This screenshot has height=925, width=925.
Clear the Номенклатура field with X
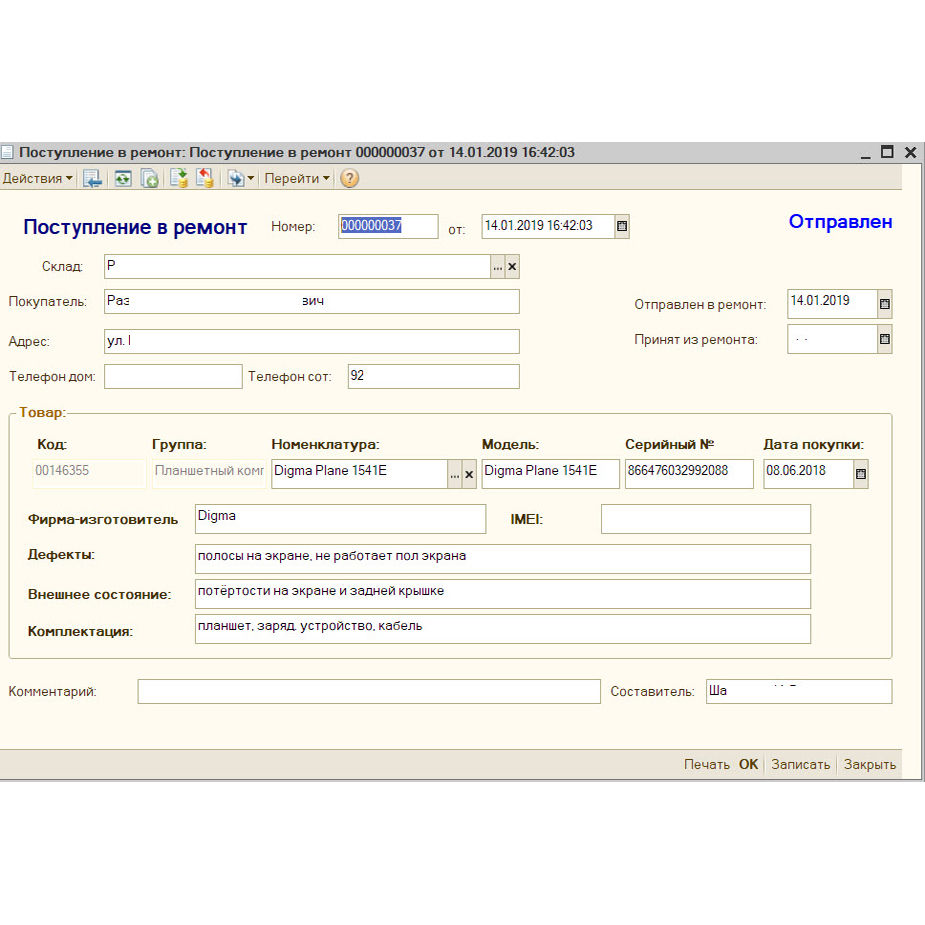click(x=469, y=474)
